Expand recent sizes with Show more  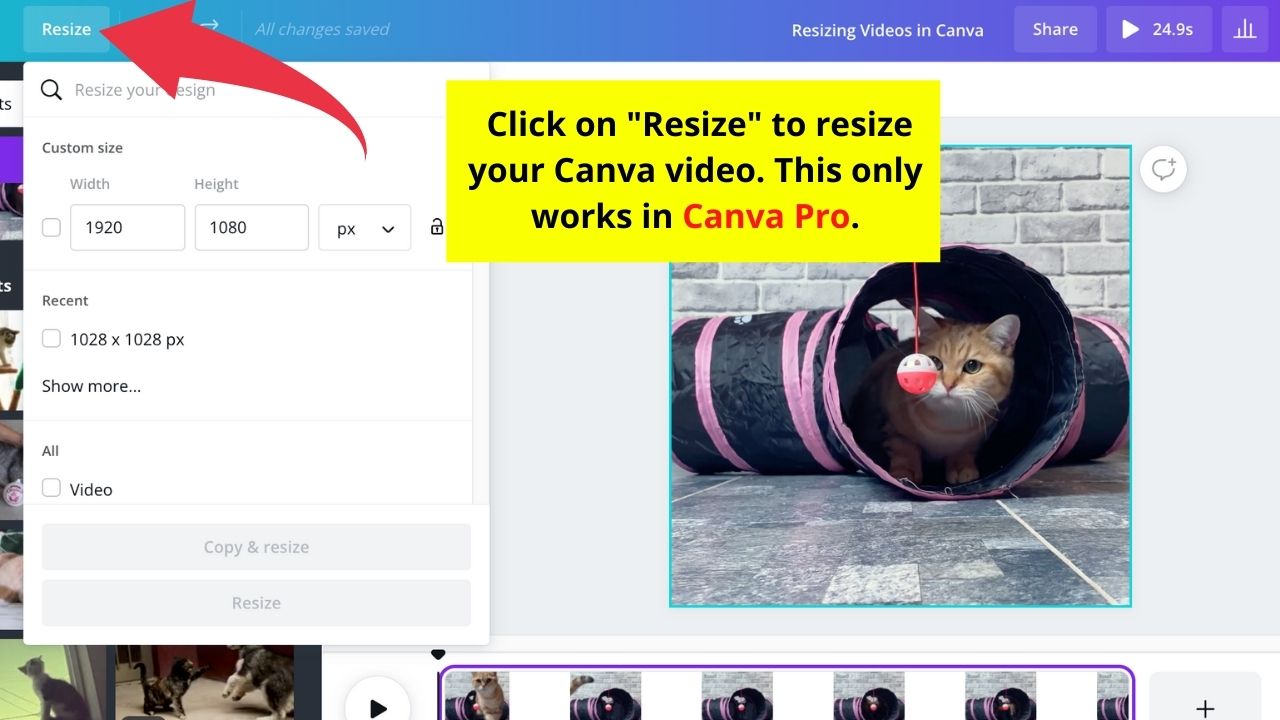tap(91, 386)
